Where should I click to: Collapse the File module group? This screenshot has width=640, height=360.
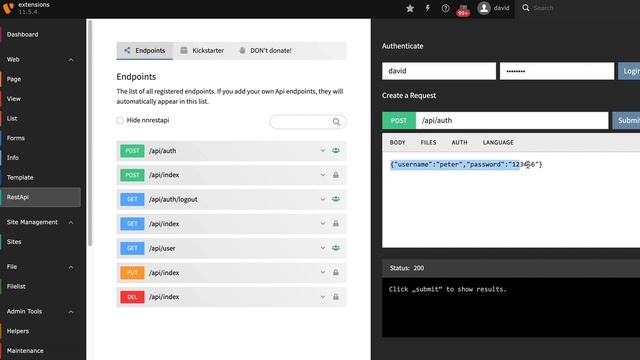pos(71,267)
